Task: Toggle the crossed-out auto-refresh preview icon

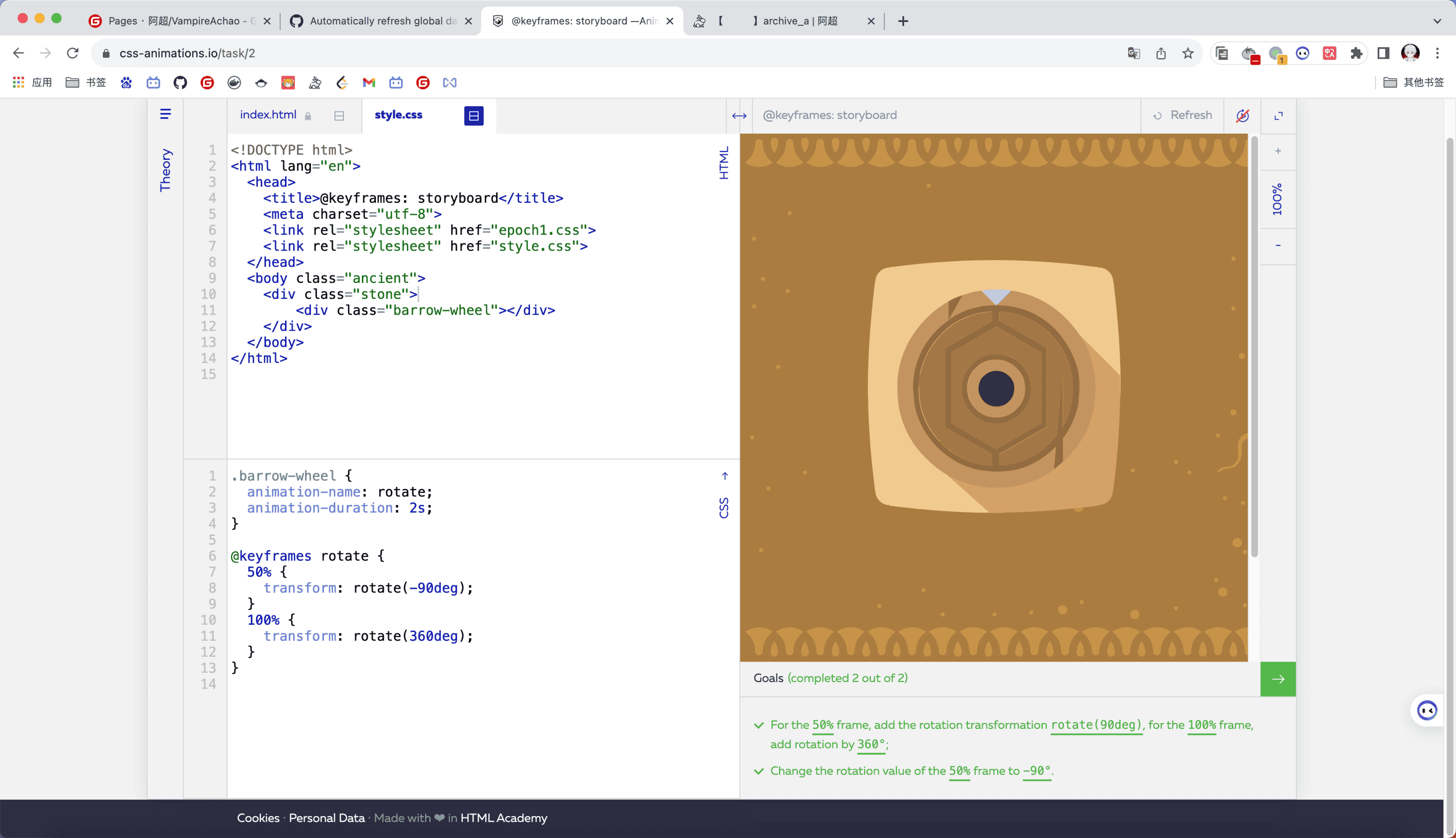Action: [1243, 116]
